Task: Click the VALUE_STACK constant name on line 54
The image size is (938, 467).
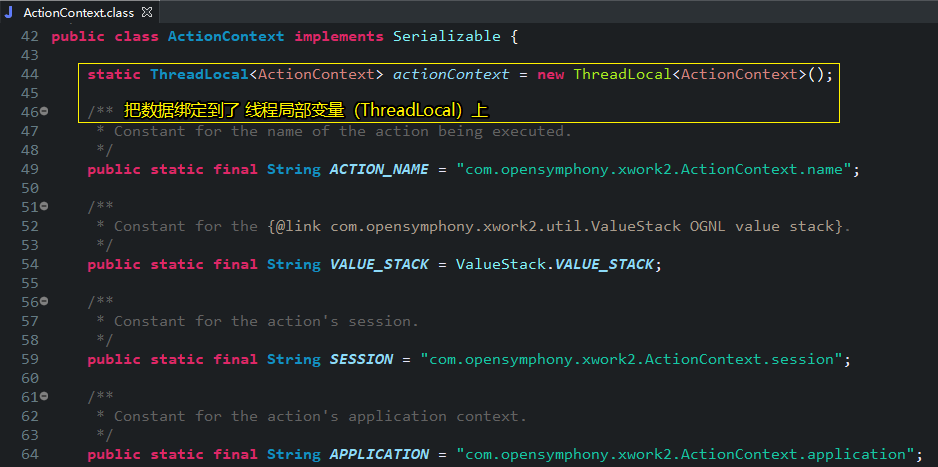Action: tap(379, 264)
